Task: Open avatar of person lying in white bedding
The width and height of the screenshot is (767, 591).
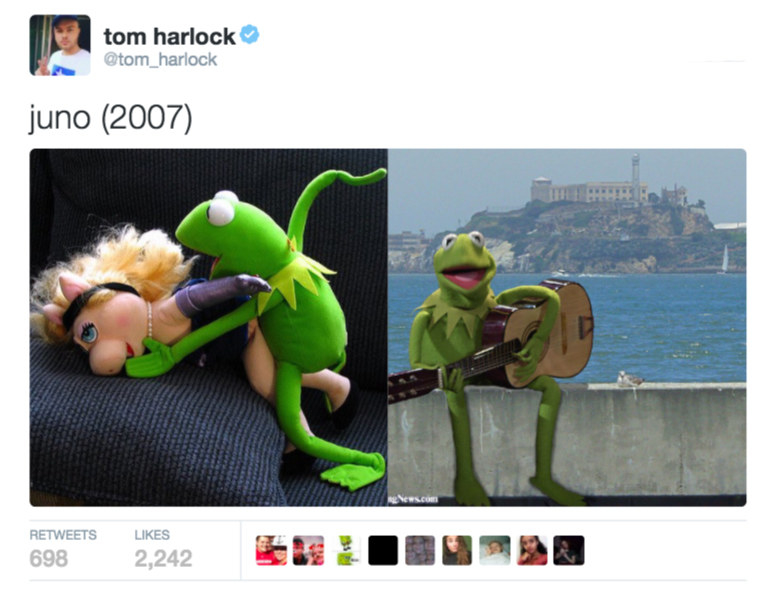Action: [495, 550]
